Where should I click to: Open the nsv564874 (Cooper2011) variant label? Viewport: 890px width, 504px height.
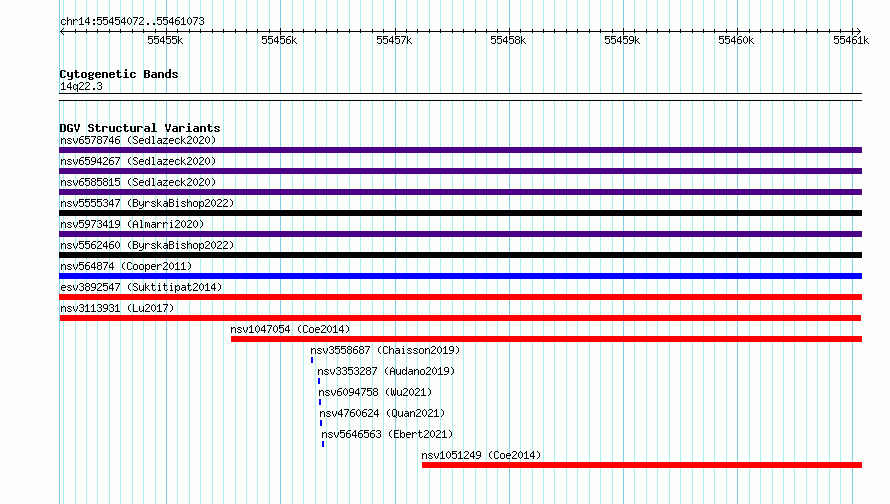coord(126,266)
